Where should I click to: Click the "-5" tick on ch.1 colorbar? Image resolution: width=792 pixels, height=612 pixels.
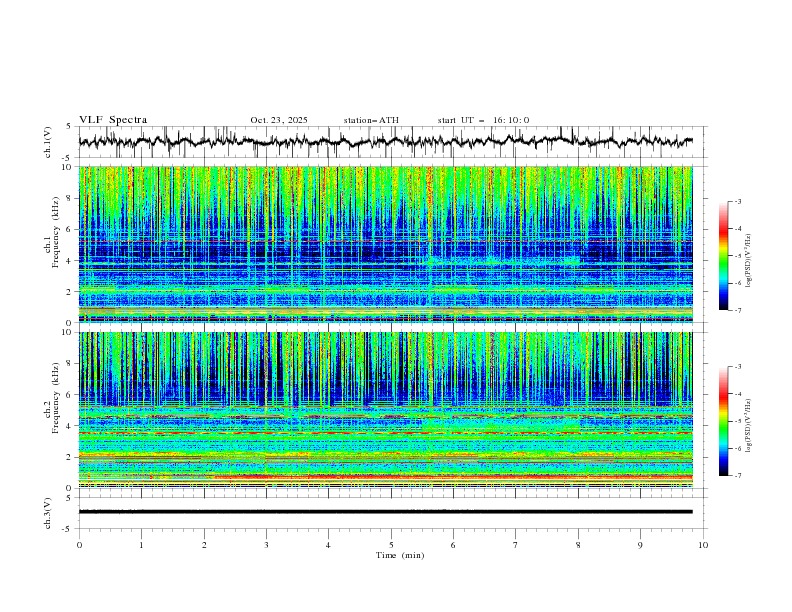(737, 257)
